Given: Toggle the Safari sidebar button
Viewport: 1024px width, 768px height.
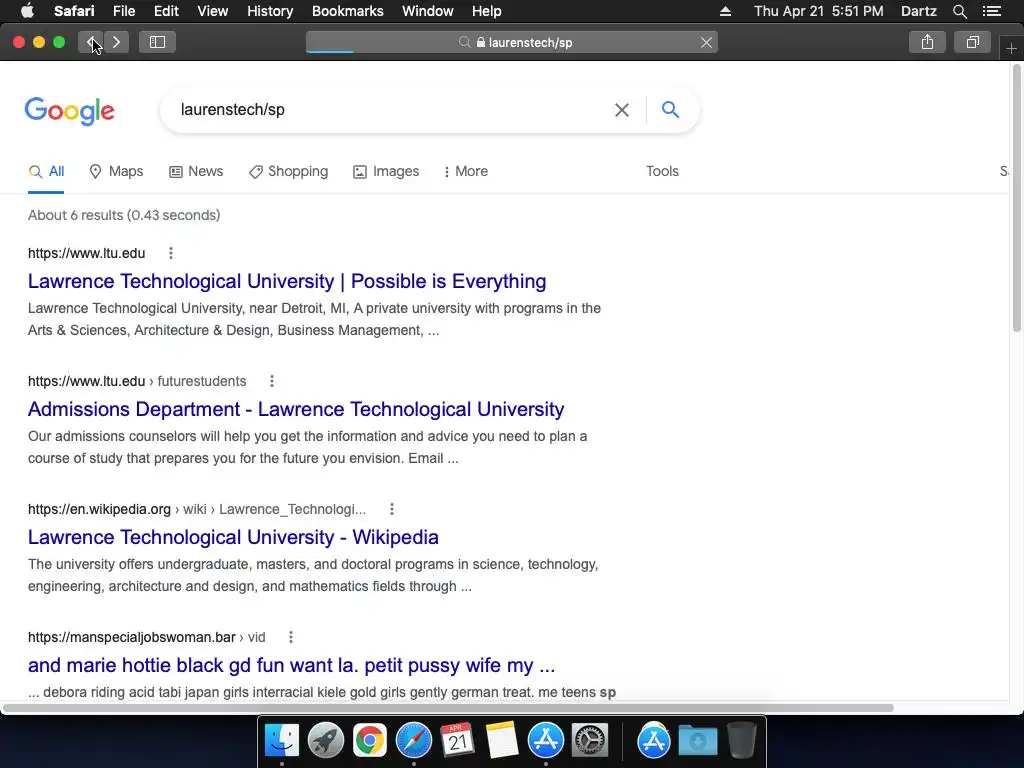Looking at the screenshot, I should tap(157, 42).
